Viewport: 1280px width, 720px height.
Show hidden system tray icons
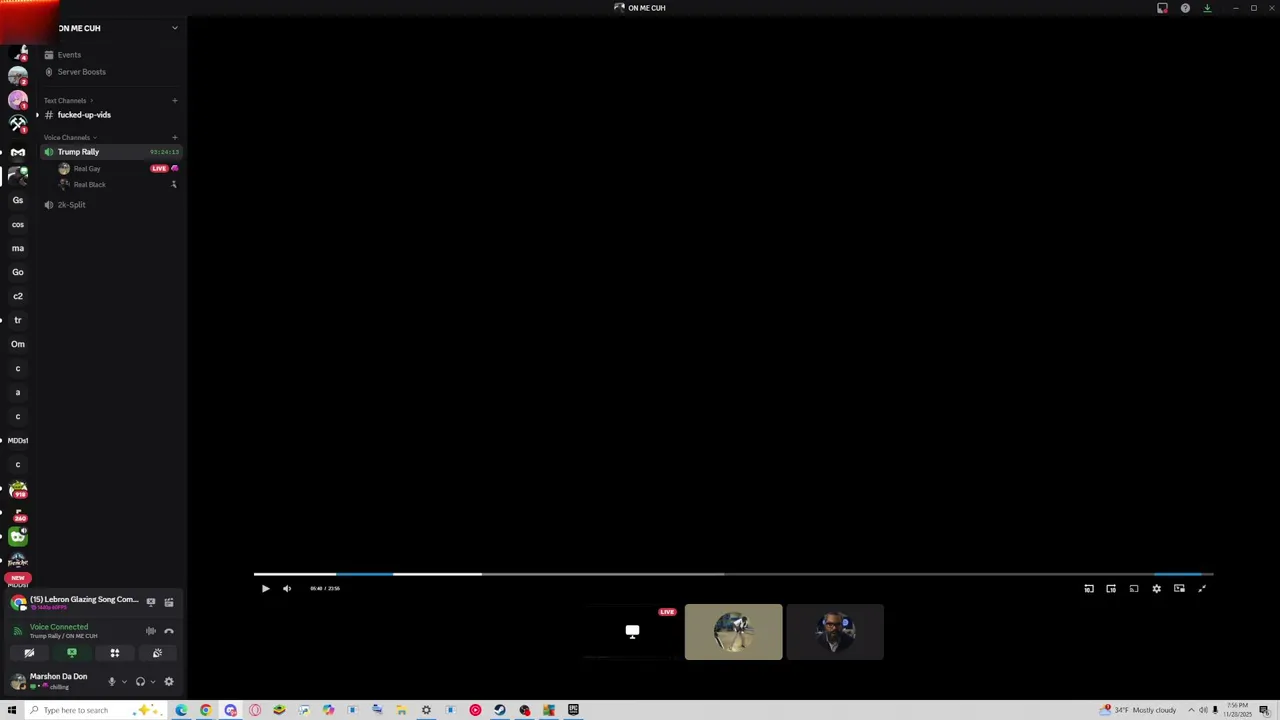[x=1190, y=710]
